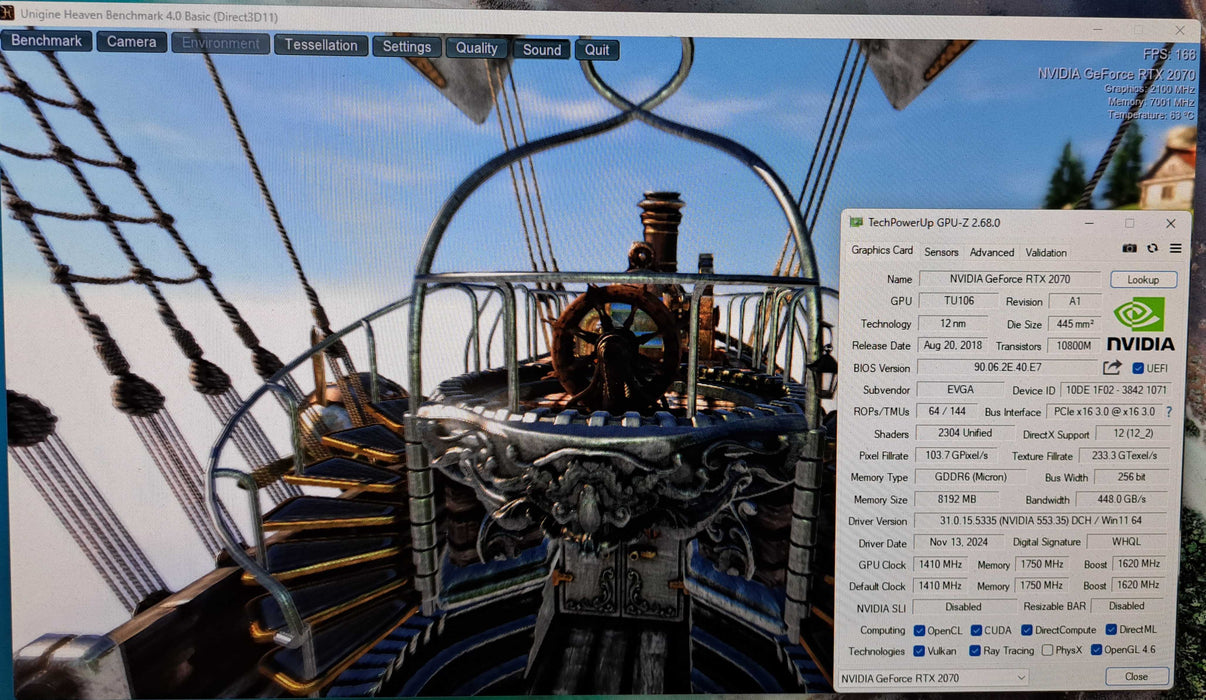The height and width of the screenshot is (700, 1206).
Task: Click the BIOS Version field
Action: pyautogui.click(x=1008, y=368)
